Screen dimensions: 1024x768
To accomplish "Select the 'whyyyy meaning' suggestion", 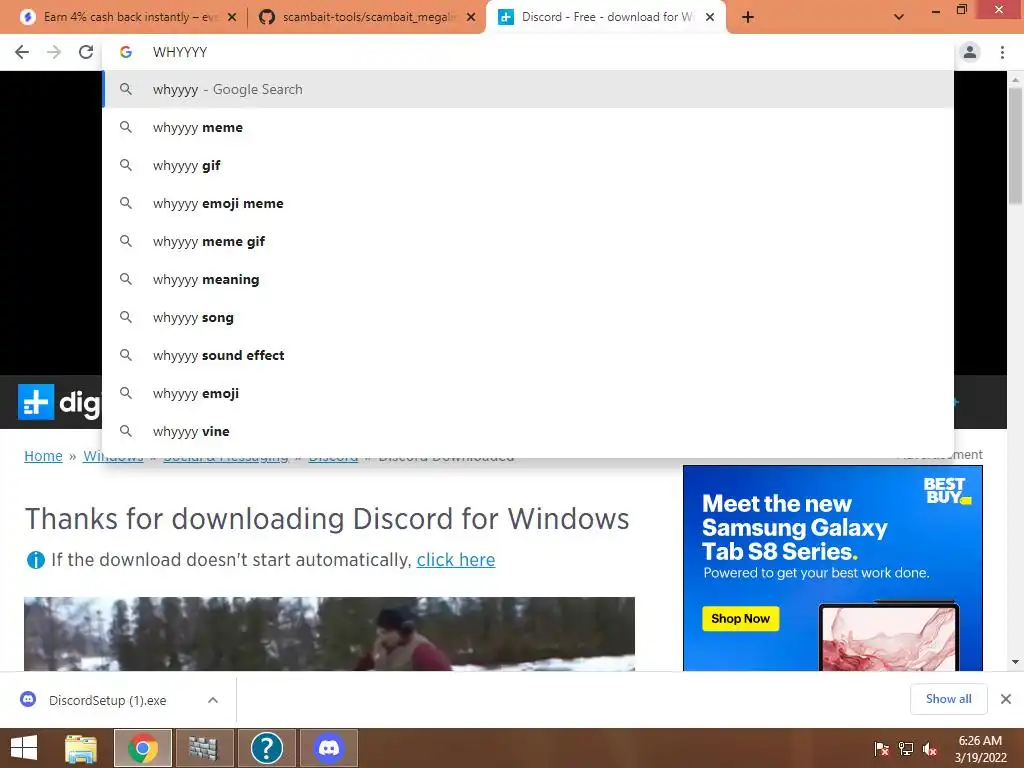I will pos(528,280).
